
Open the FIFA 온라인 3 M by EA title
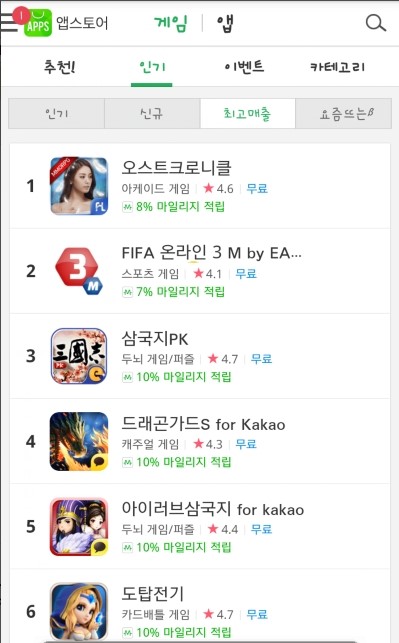pyautogui.click(x=212, y=253)
